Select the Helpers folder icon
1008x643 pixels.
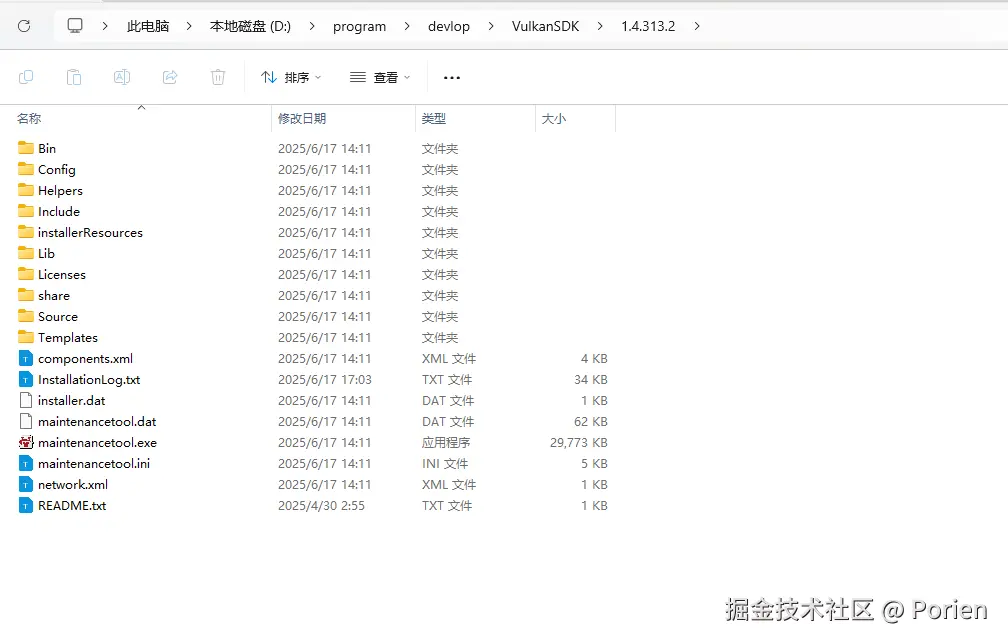click(x=26, y=190)
